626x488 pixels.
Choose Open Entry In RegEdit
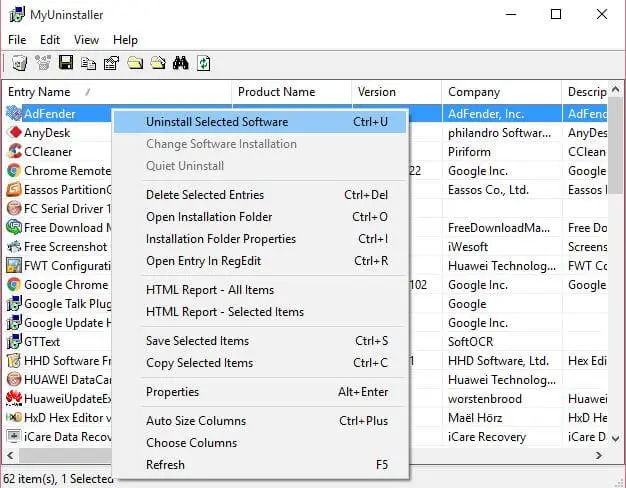pos(260,261)
